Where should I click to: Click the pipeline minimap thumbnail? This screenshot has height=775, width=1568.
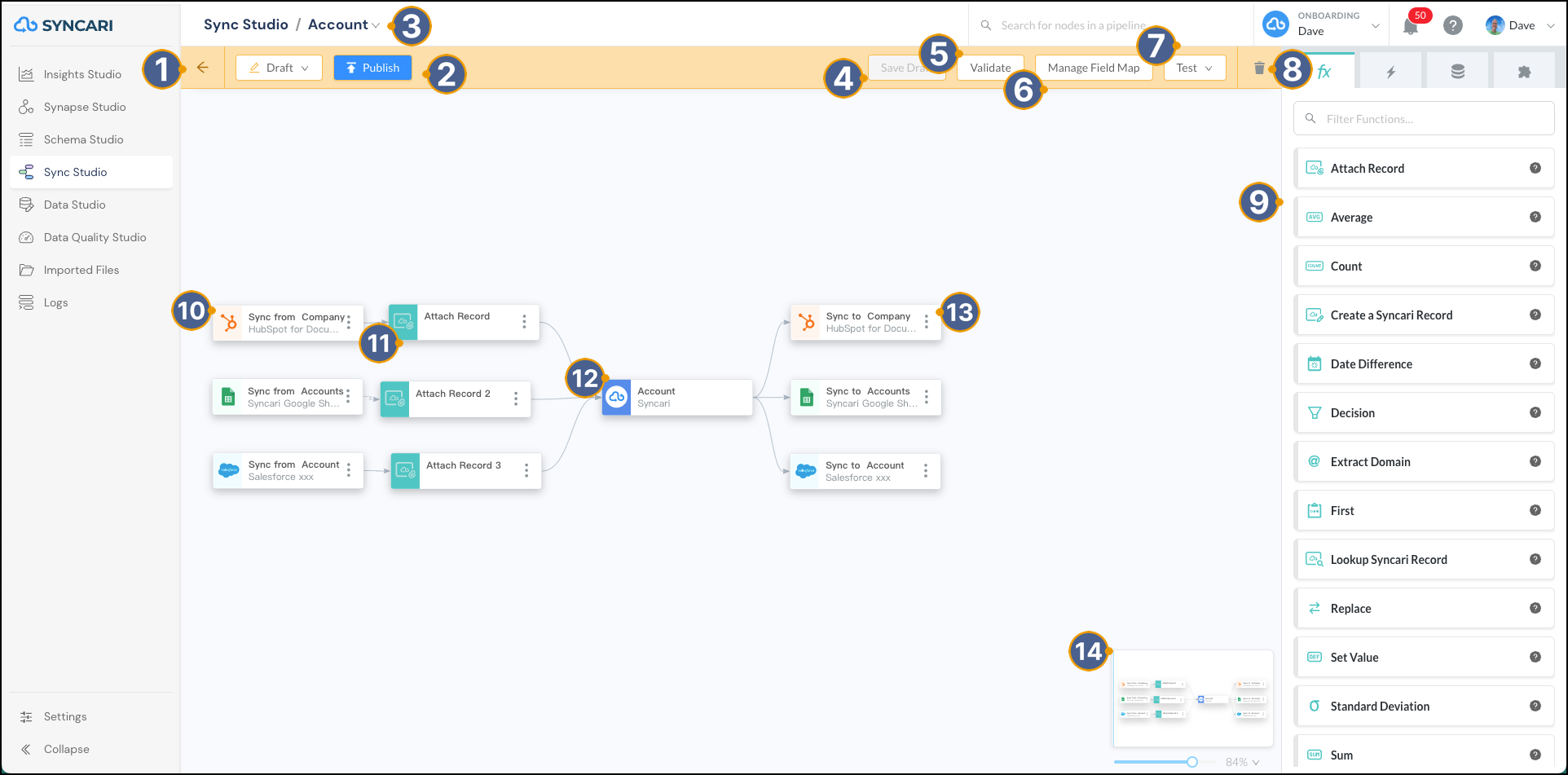[x=1193, y=698]
